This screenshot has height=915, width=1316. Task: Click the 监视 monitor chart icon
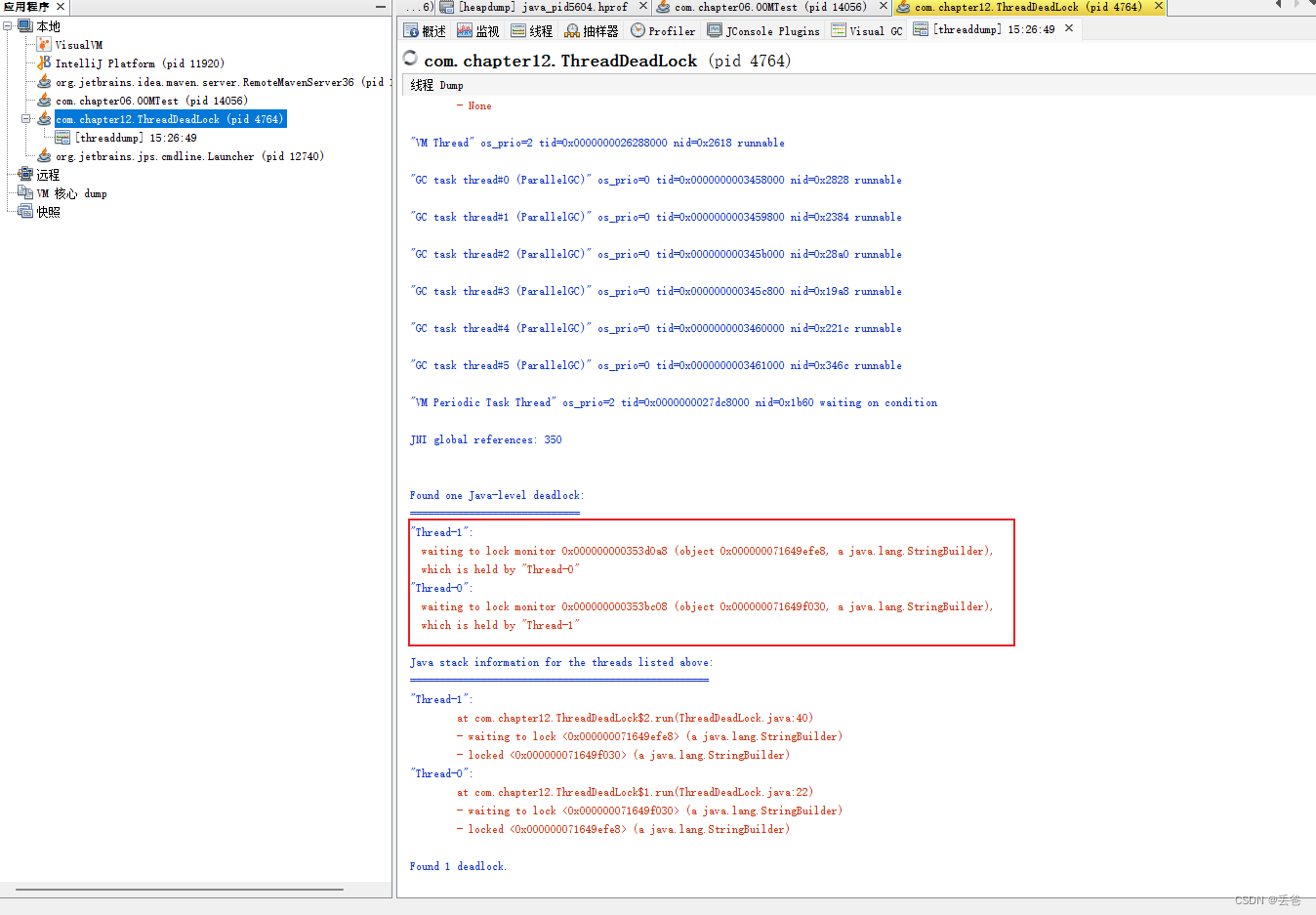click(x=465, y=31)
